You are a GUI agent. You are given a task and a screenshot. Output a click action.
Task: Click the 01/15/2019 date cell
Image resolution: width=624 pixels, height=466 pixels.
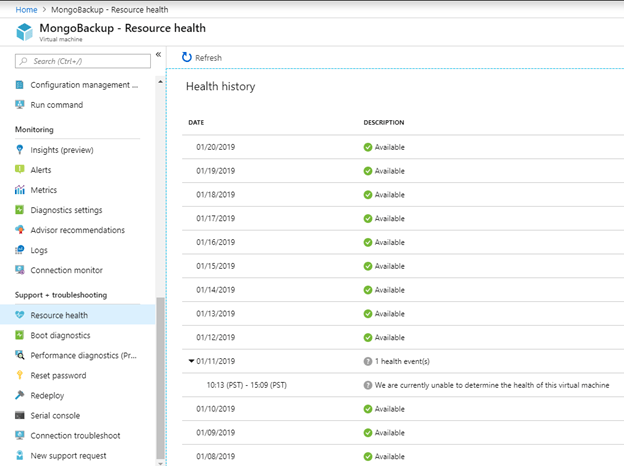pyautogui.click(x=216, y=266)
